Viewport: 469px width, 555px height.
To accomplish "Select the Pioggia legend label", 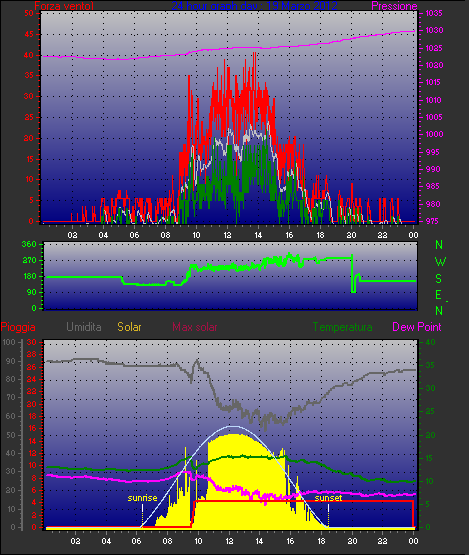I will [x=18, y=327].
